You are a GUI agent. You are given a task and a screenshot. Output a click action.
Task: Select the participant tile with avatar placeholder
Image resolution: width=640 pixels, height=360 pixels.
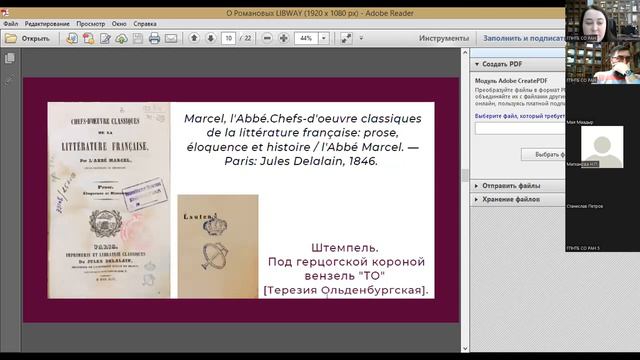pos(602,147)
